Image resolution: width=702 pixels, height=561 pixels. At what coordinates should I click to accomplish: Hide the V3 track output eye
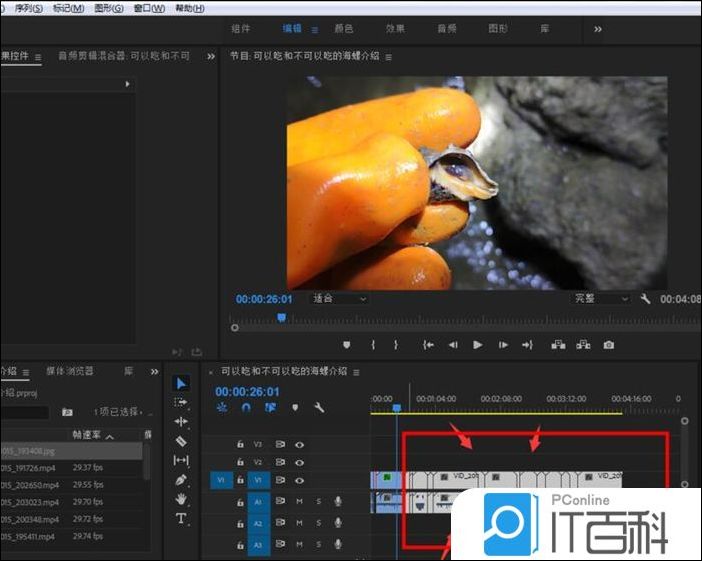point(299,444)
